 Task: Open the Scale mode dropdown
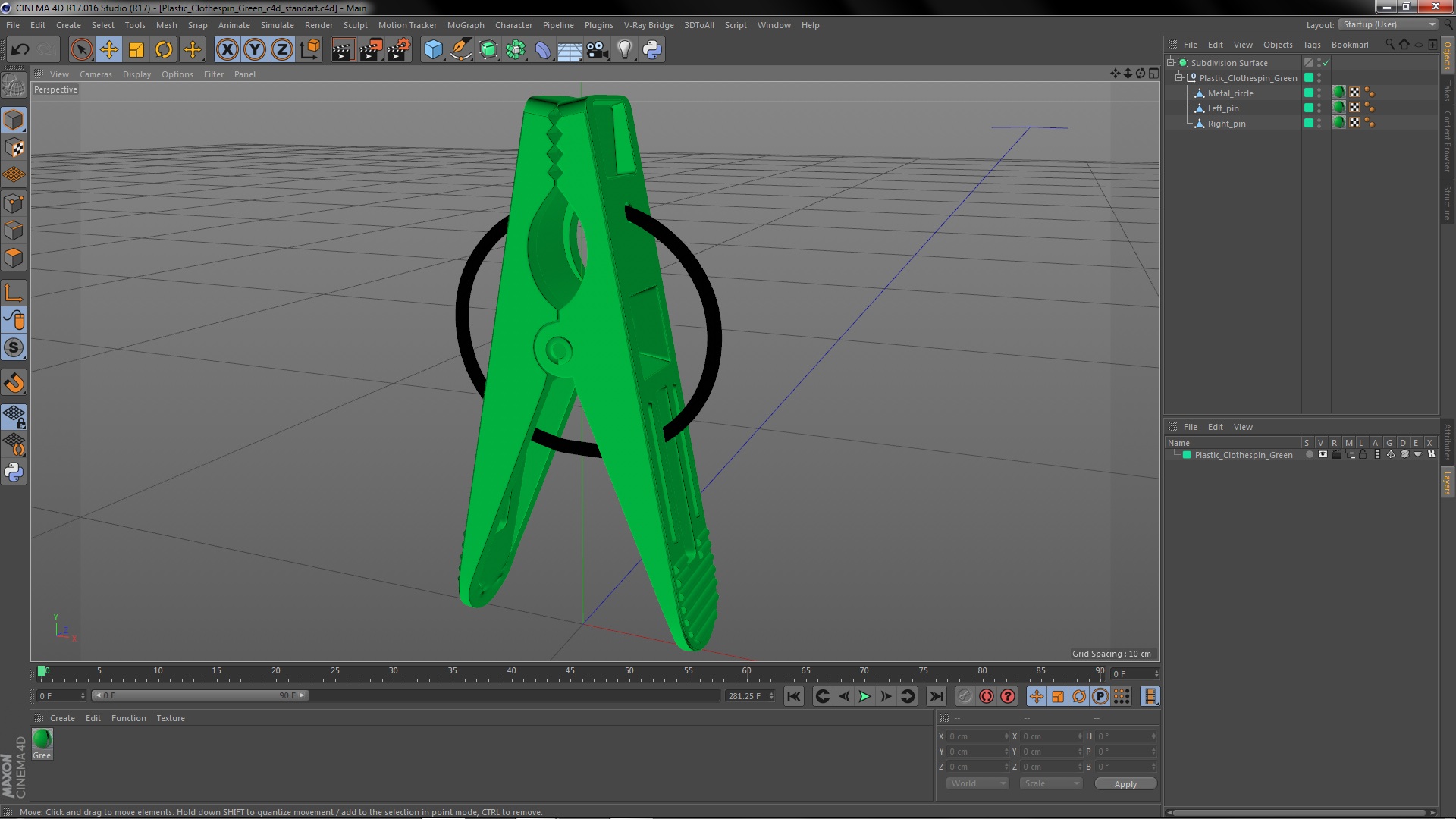[1051, 783]
